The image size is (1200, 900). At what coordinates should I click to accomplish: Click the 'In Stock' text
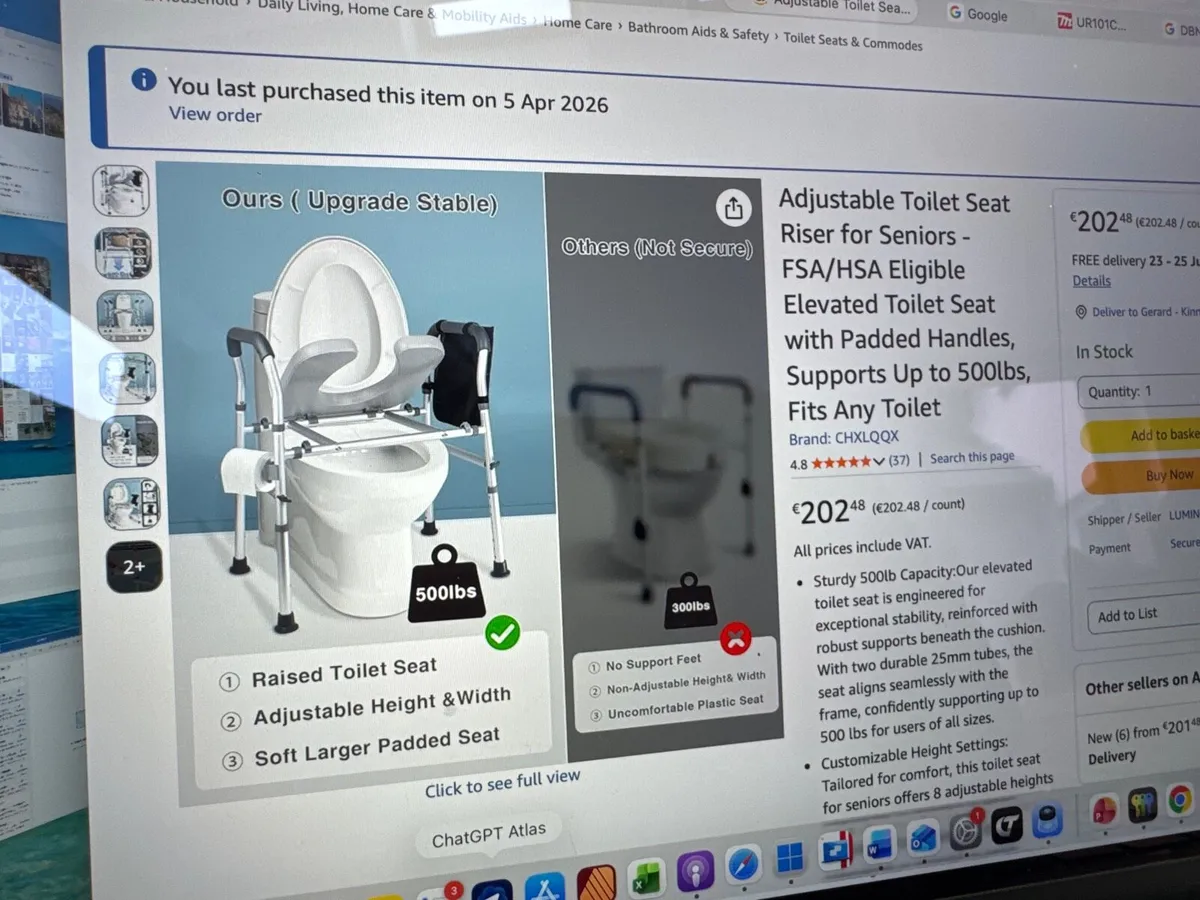pos(1104,352)
